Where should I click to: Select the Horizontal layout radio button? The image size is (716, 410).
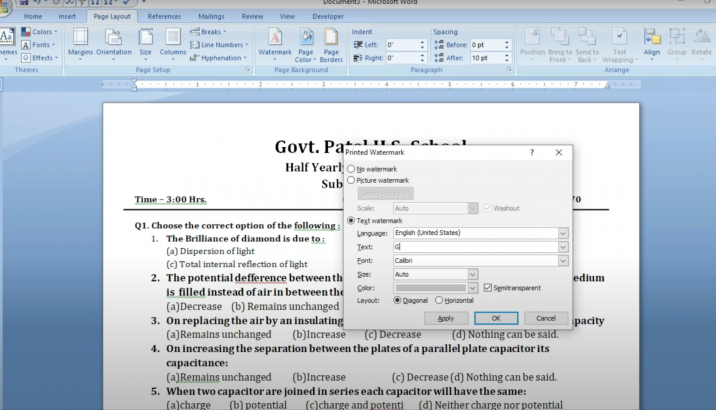point(439,300)
